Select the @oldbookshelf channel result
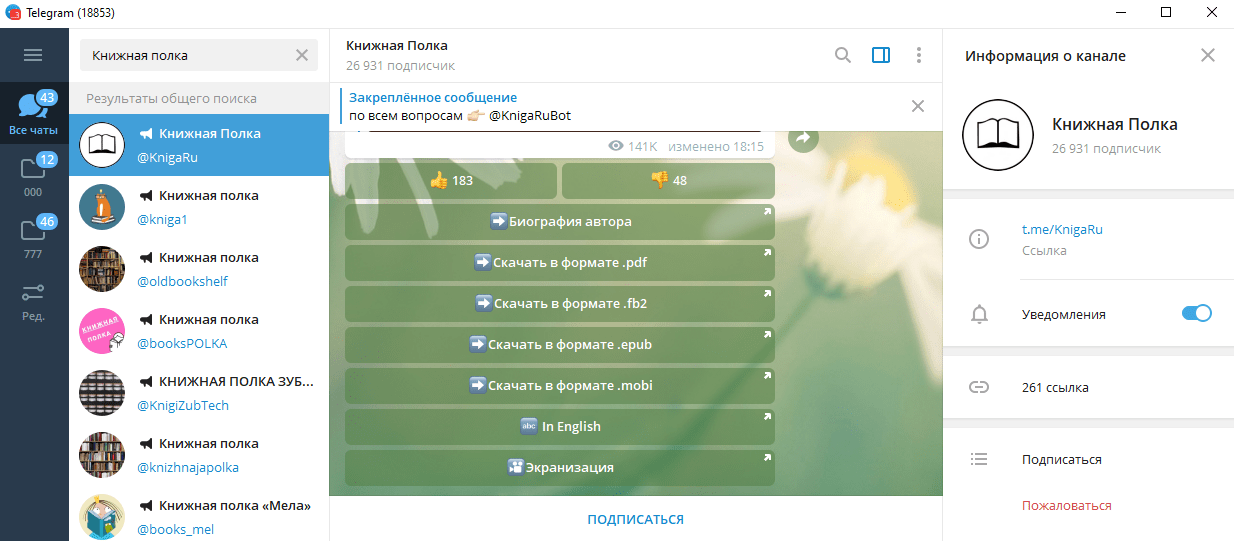This screenshot has height=541, width=1234. click(198, 269)
